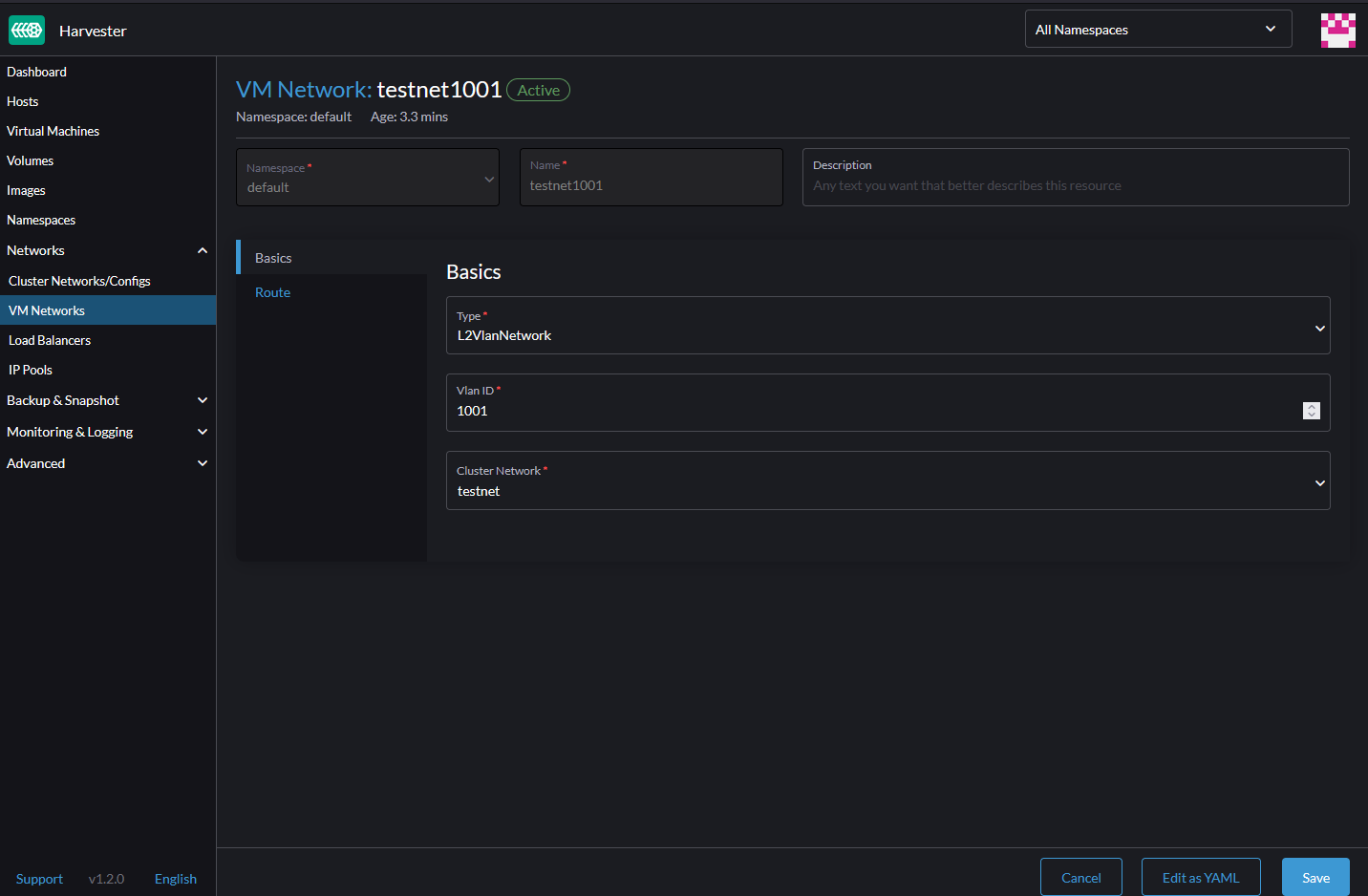Click the Harvester logo icon
Image resolution: width=1368 pixels, height=896 pixels.
[x=27, y=31]
